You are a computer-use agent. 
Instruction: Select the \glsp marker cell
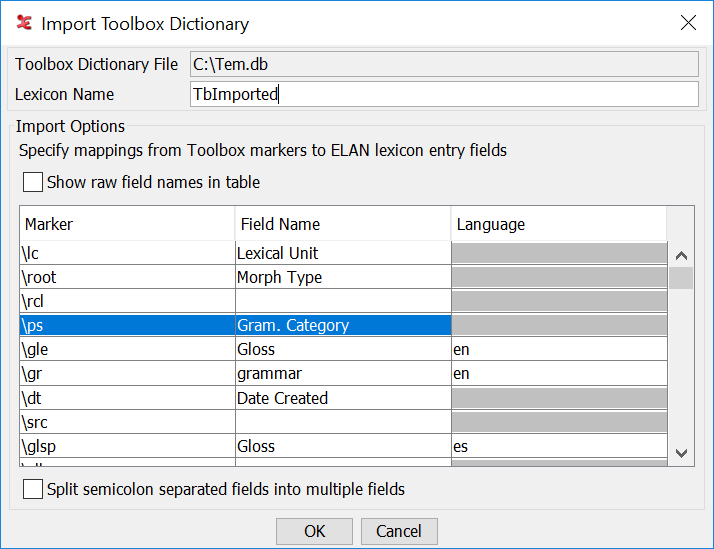click(128, 447)
